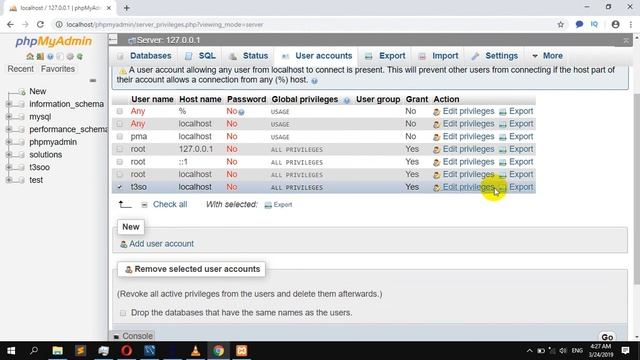Select checkbox for root at 127.0.0.1

[x=120, y=149]
